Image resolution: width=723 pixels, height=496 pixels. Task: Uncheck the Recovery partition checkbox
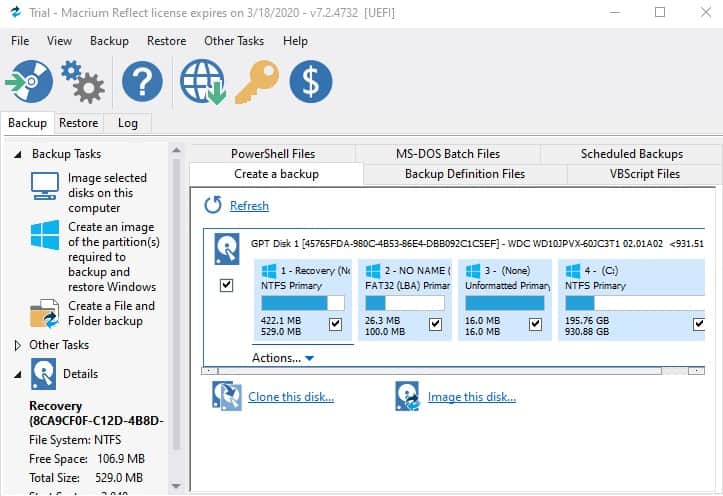point(336,325)
